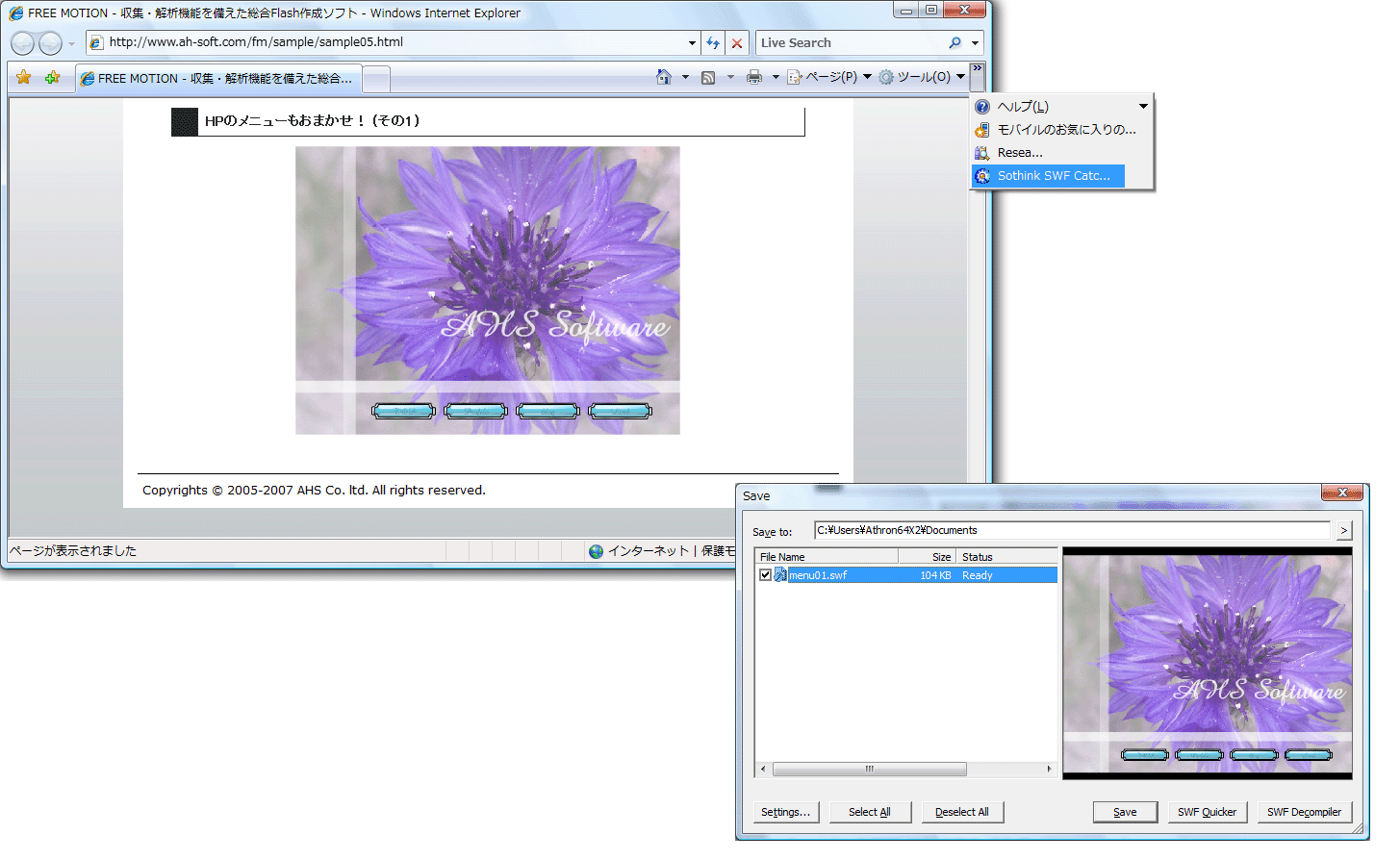Expand the Home button dropdown arrow

pos(685,77)
